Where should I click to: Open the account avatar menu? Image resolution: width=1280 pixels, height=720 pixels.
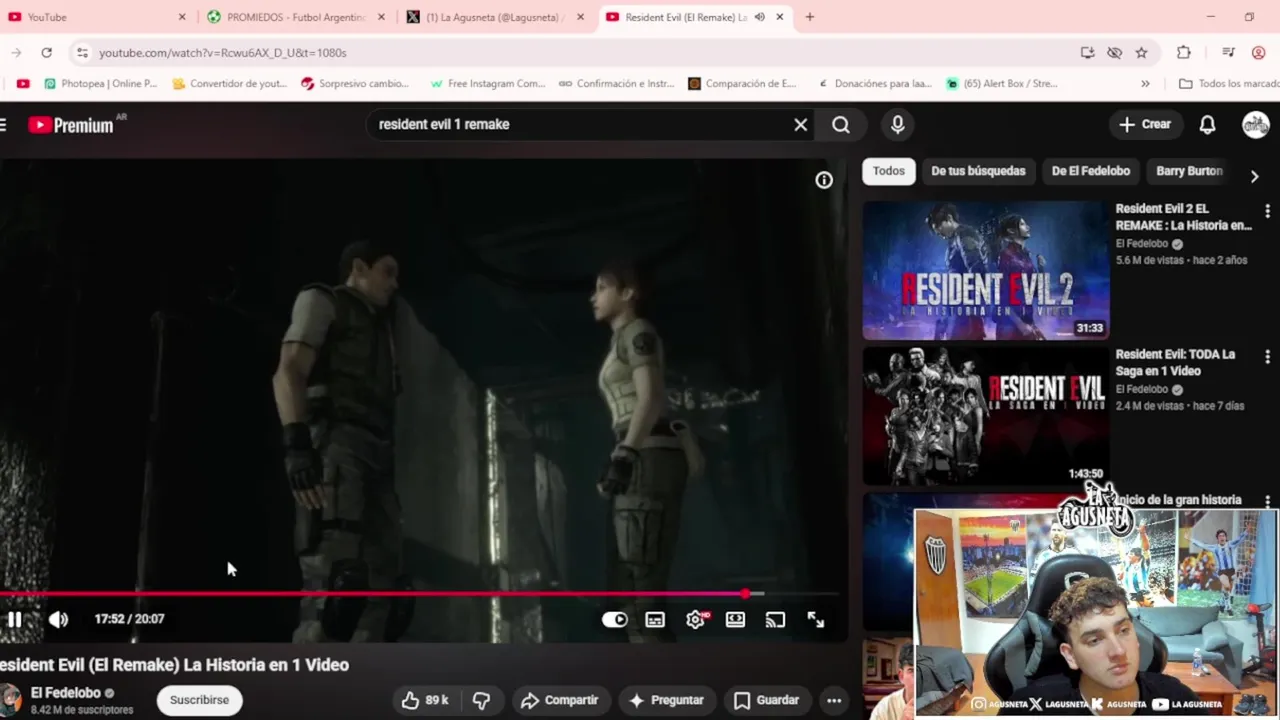click(x=1255, y=124)
